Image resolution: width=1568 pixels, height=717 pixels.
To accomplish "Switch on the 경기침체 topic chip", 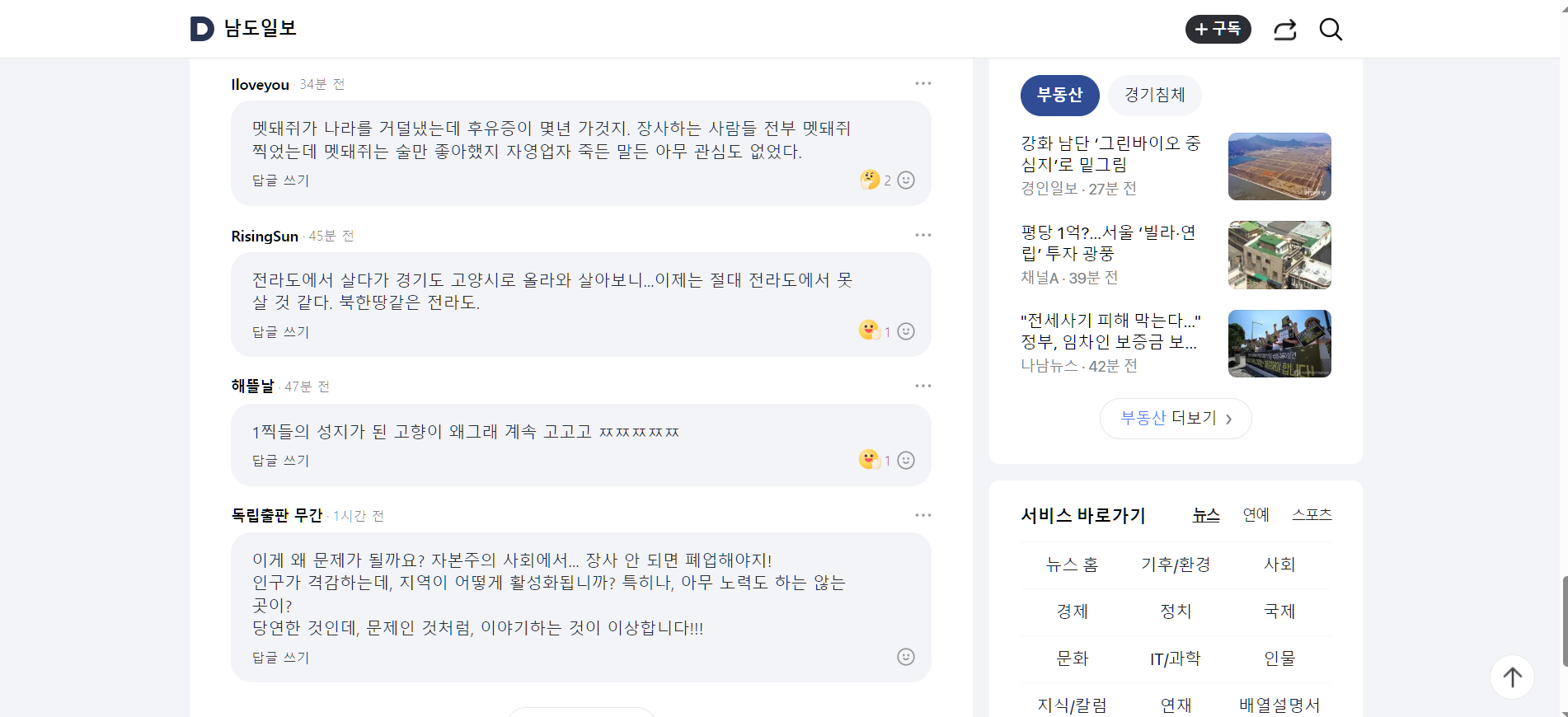I will click(1154, 95).
